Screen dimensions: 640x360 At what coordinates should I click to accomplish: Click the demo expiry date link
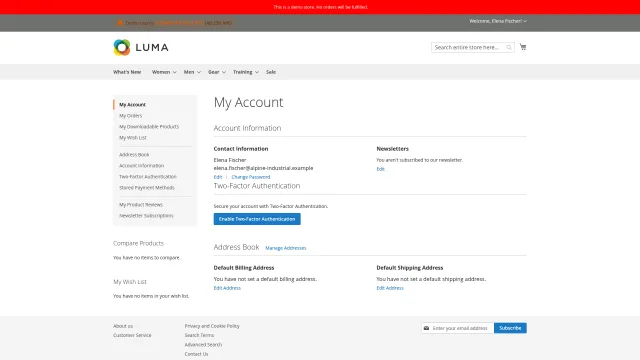[179, 23]
